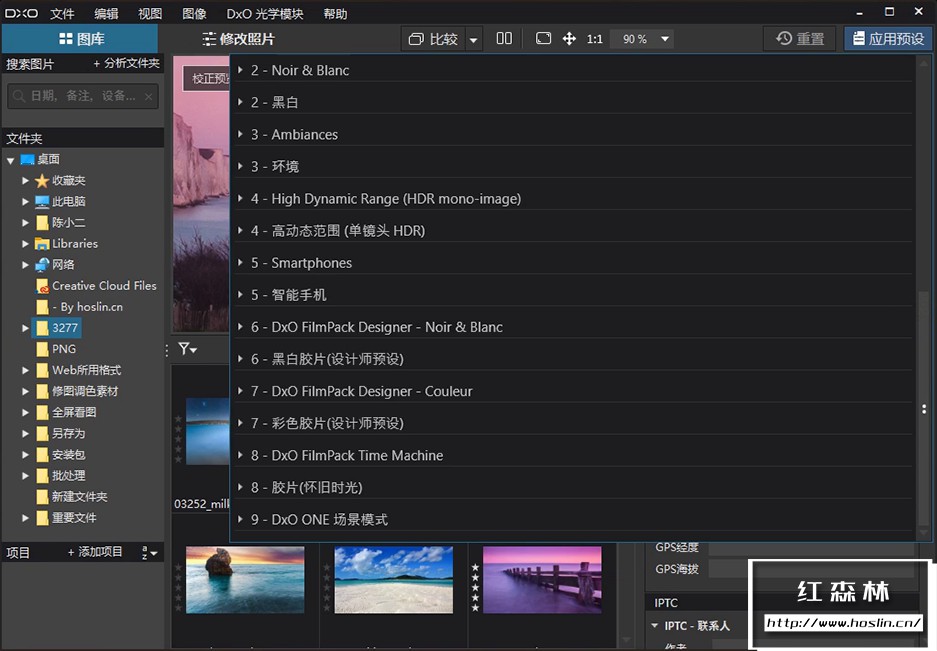Click the fit-to-screen icon in the toolbar

tap(545, 38)
